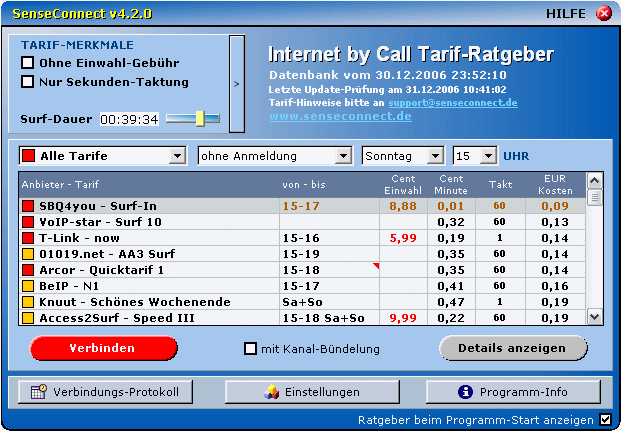Image resolution: width=621 pixels, height=431 pixels.
Task: Click the red note triangle in the Arcor row
Action: [x=377, y=265]
